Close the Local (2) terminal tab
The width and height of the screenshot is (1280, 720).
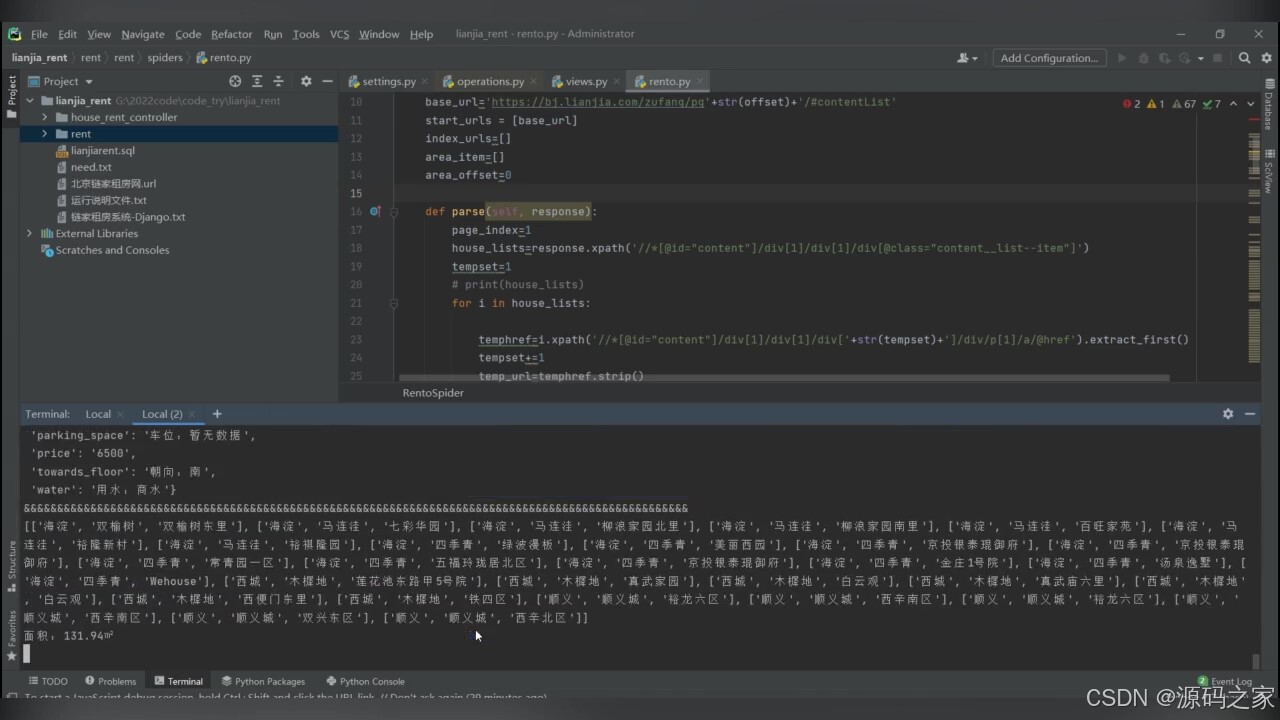tap(194, 414)
